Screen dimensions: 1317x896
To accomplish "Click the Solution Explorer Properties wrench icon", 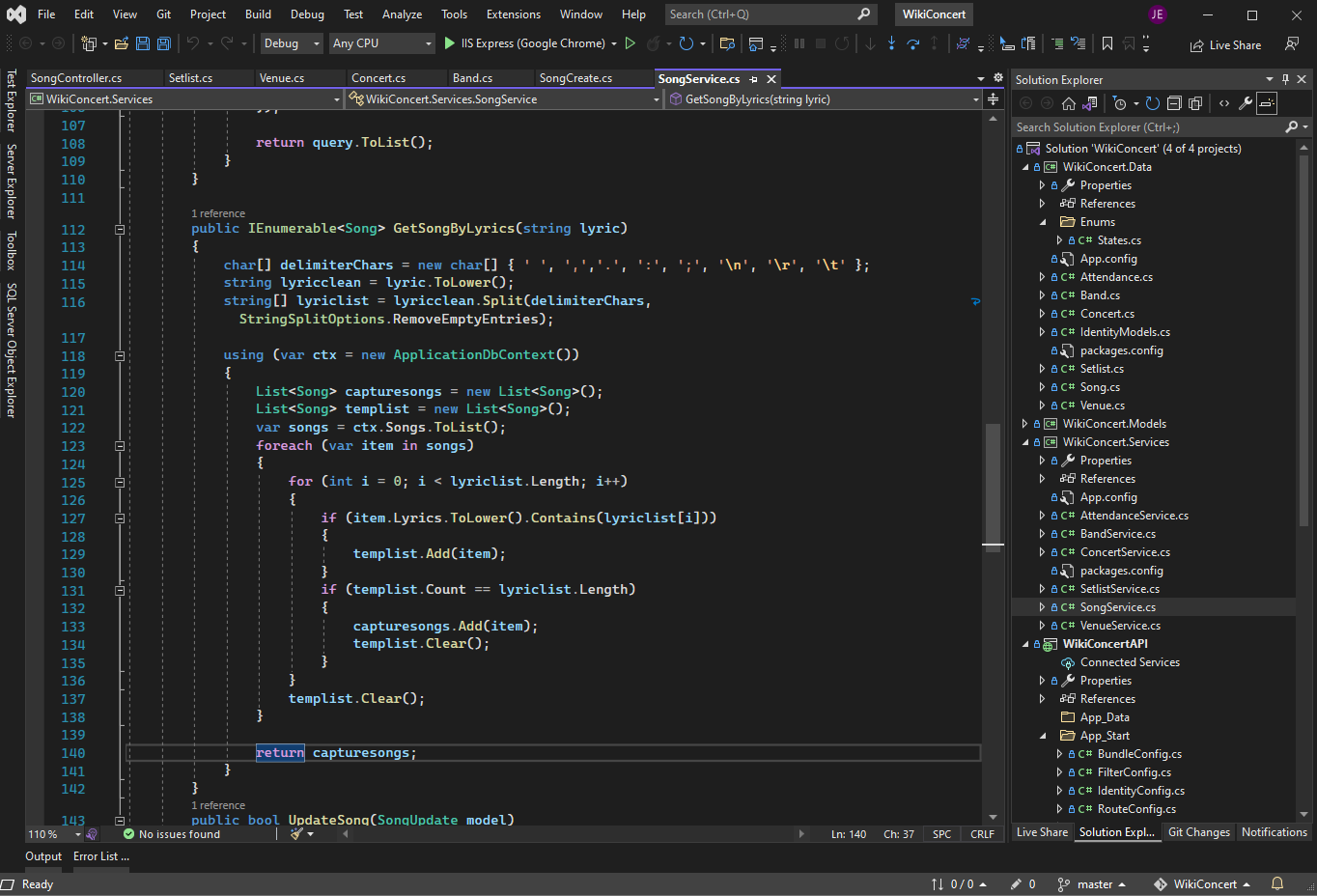I will click(x=1246, y=103).
